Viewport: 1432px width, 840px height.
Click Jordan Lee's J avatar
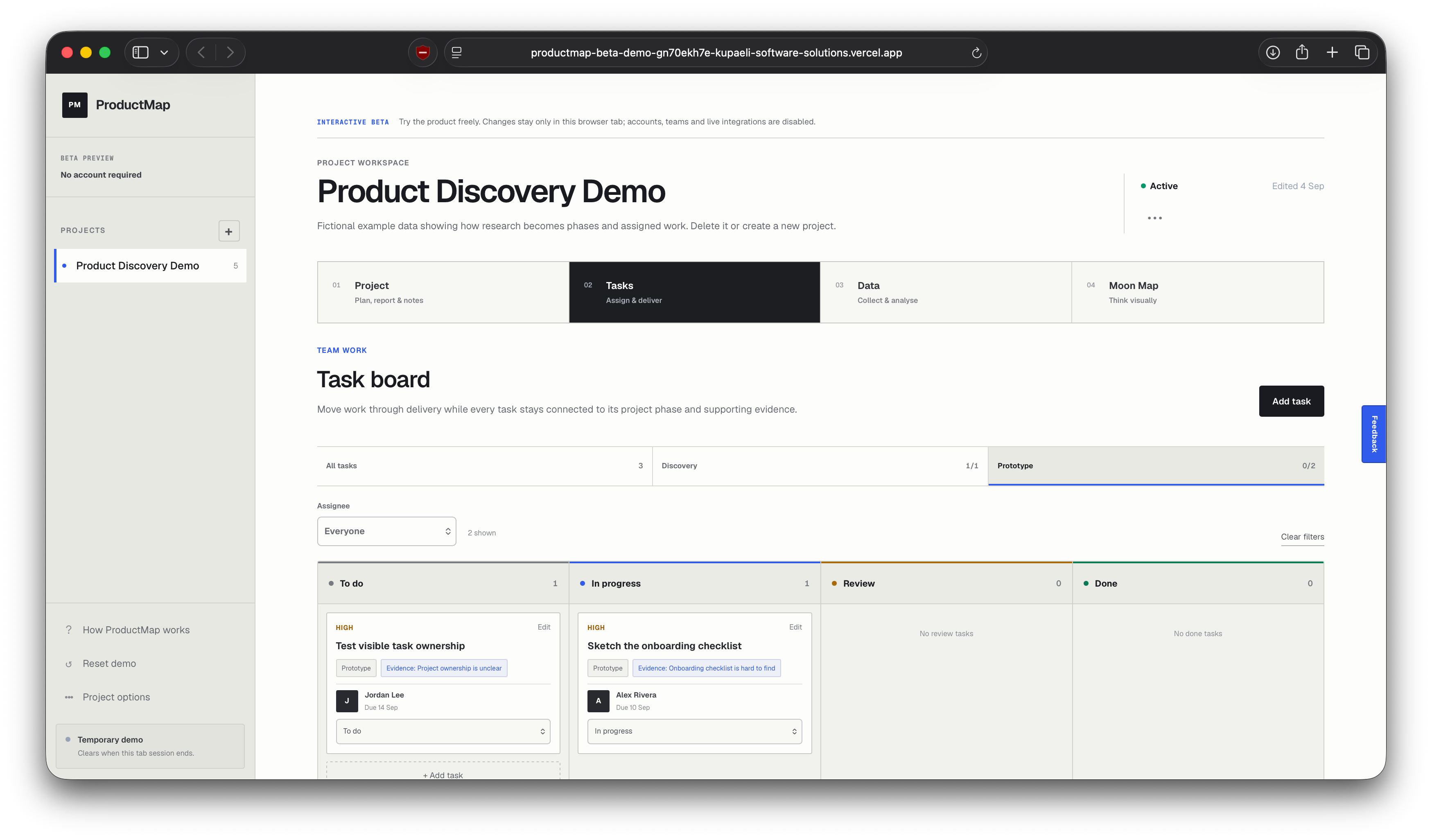(x=347, y=701)
